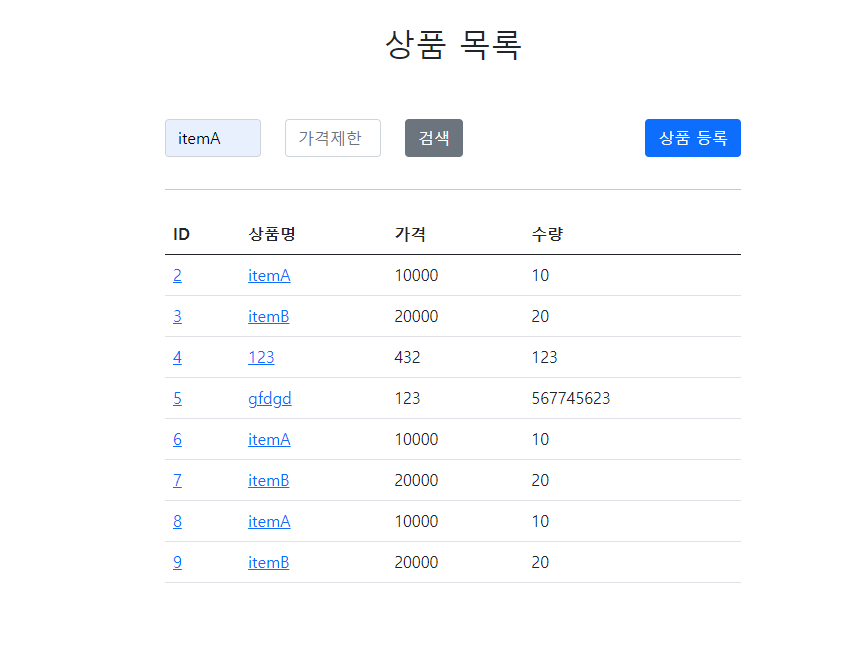Select price 10000 in row ID 6

click(x=416, y=439)
